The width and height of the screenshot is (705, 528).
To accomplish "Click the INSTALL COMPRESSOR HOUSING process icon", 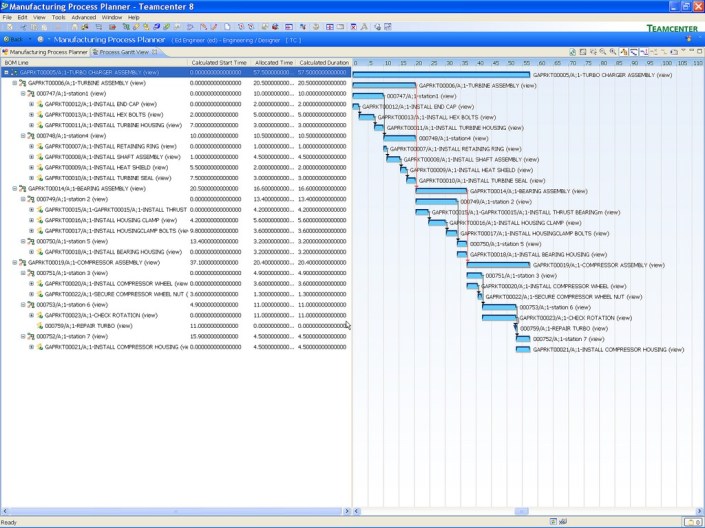I will click(x=40, y=346).
